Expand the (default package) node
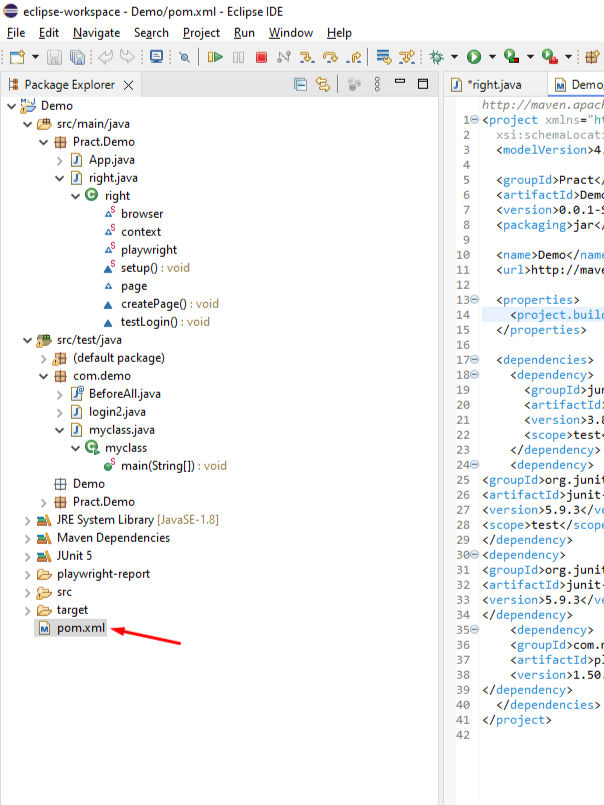 (43, 359)
